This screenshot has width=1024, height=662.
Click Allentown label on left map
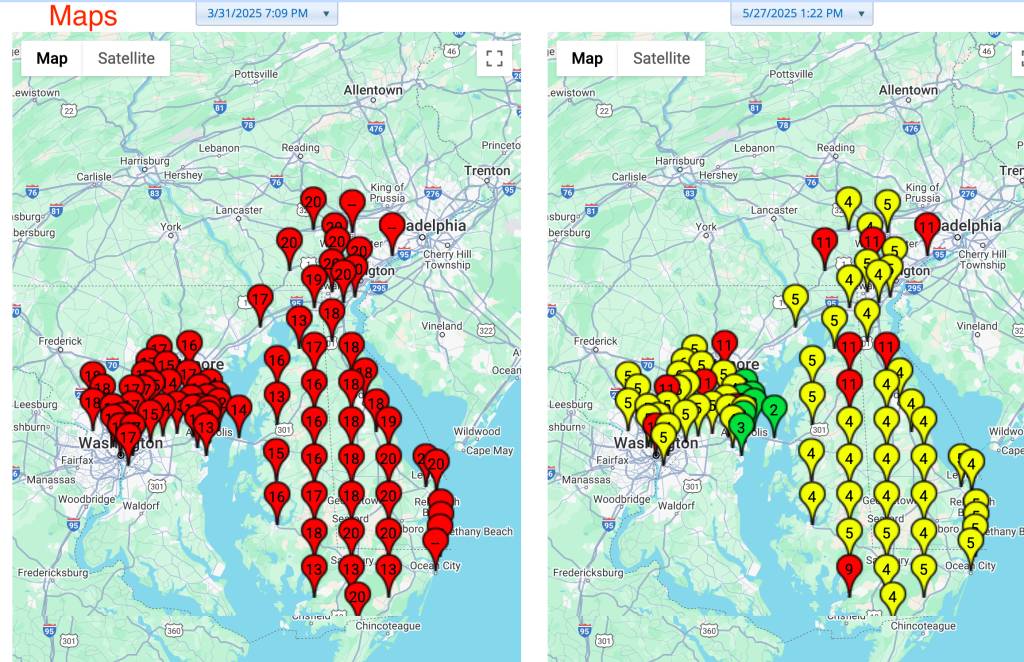click(x=373, y=90)
